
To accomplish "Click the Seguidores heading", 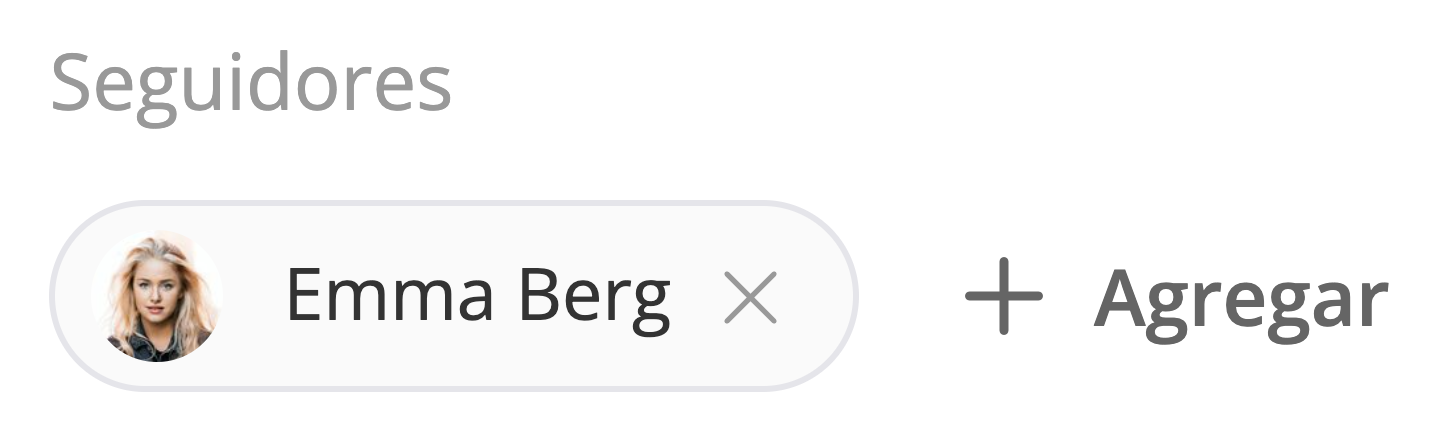I will [x=251, y=84].
